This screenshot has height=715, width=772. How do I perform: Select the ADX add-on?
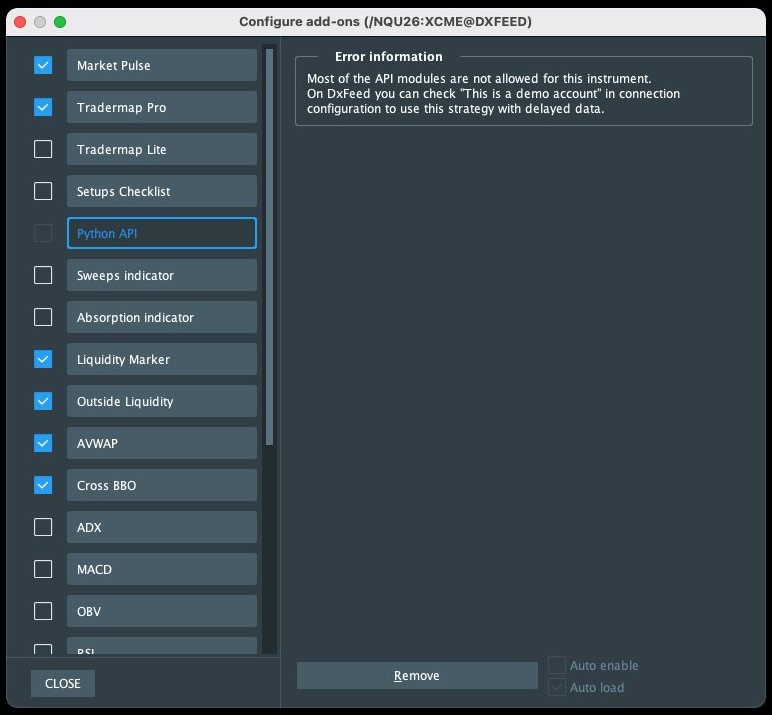click(161, 527)
